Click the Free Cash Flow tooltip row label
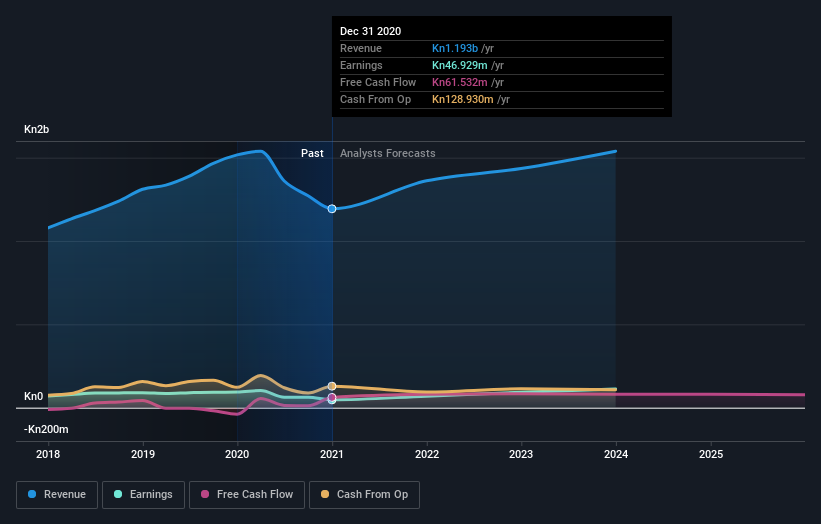 378,82
